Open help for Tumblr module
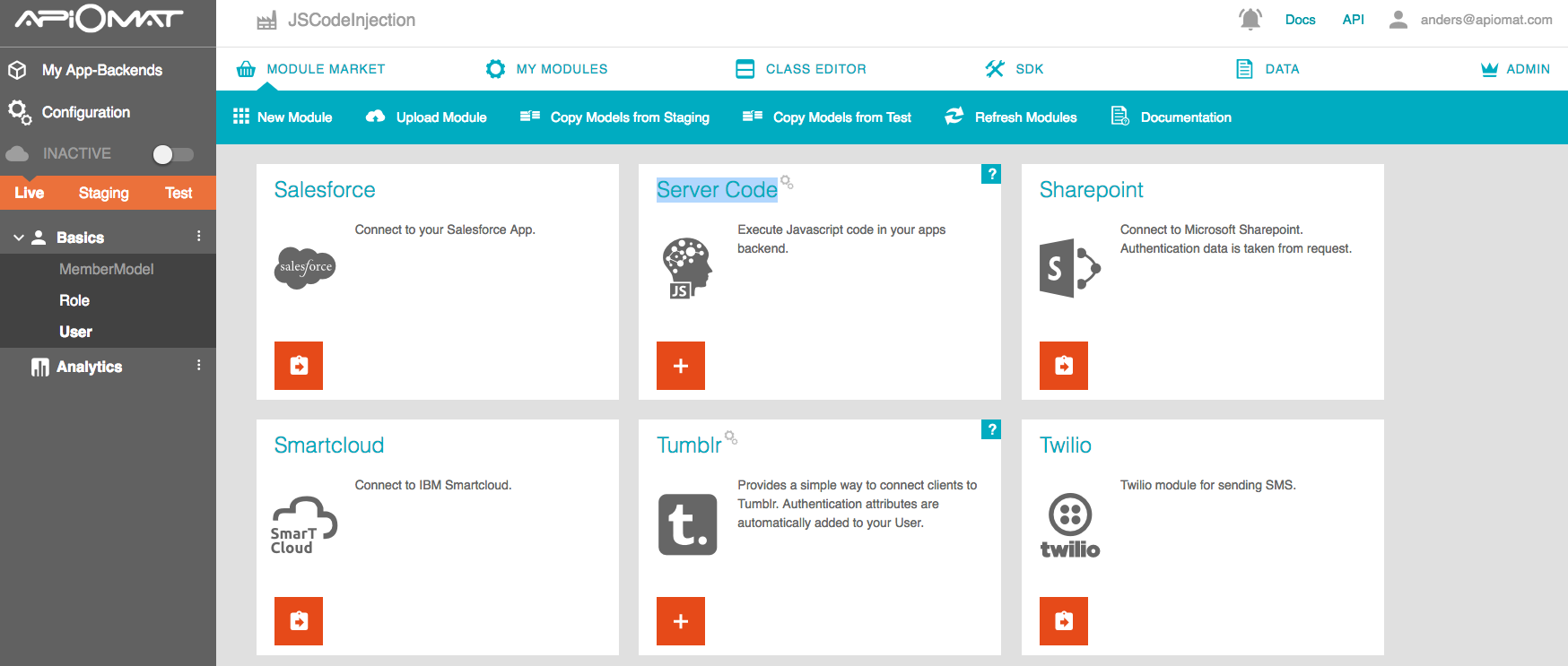 [991, 429]
